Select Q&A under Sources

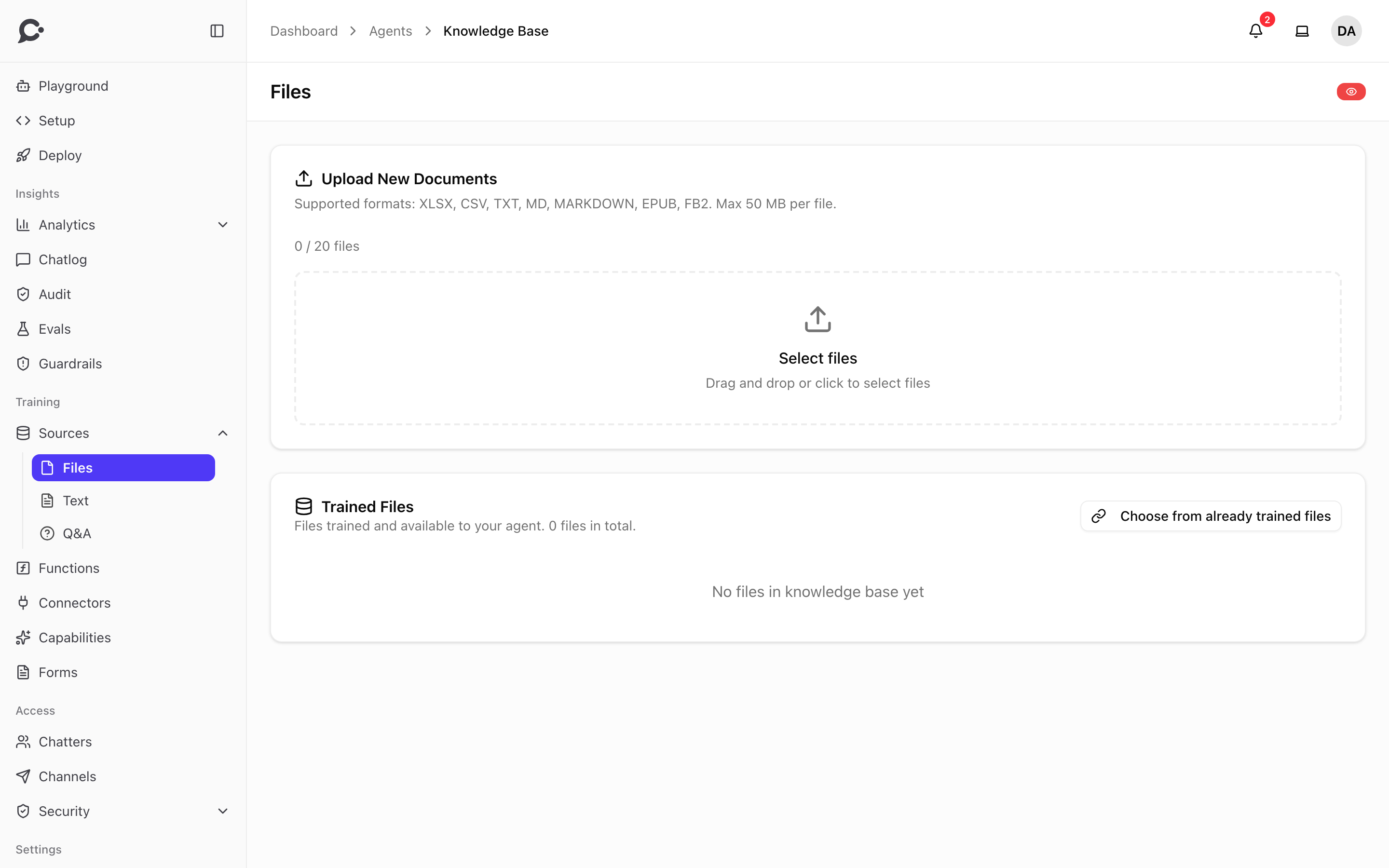click(x=123, y=533)
